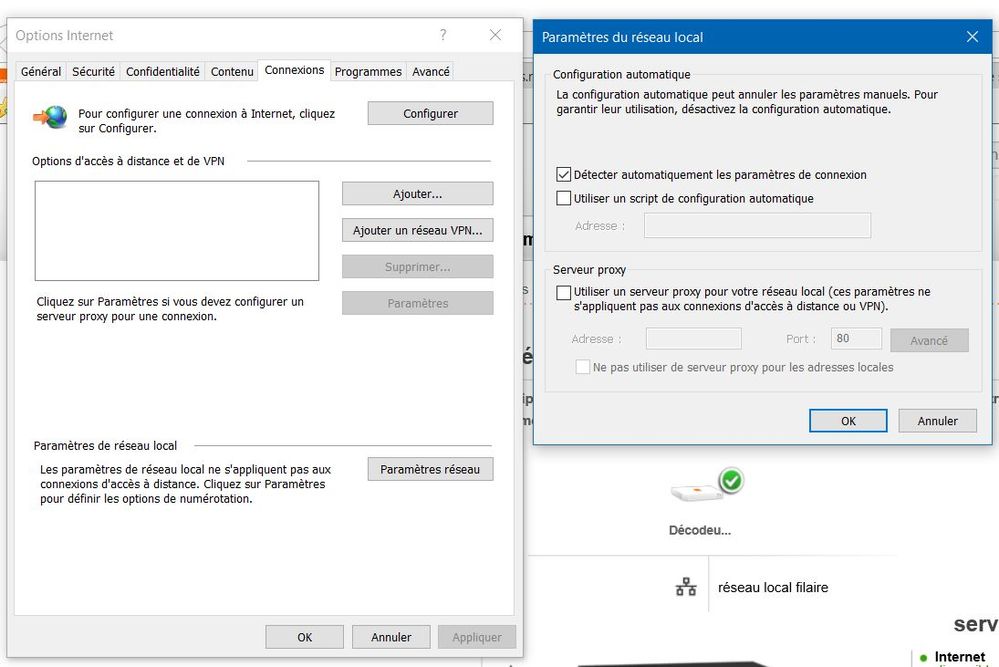Open the Contenu tab
This screenshot has width=999, height=667.
(x=232, y=71)
